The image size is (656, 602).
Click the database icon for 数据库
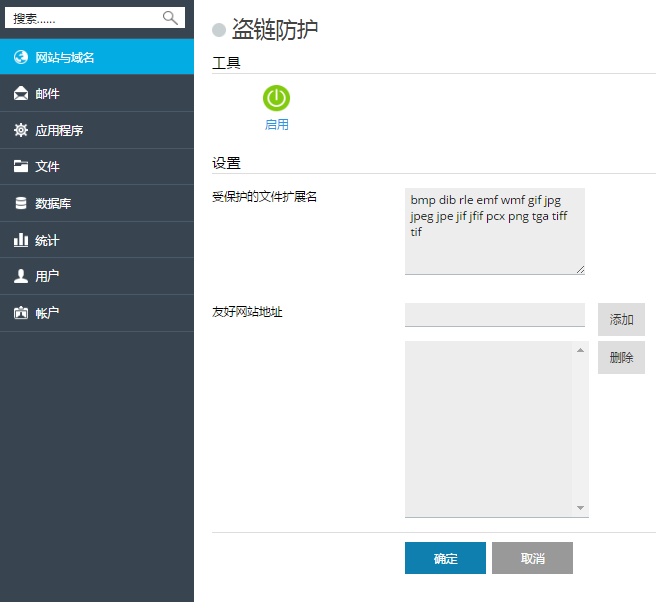point(20,203)
